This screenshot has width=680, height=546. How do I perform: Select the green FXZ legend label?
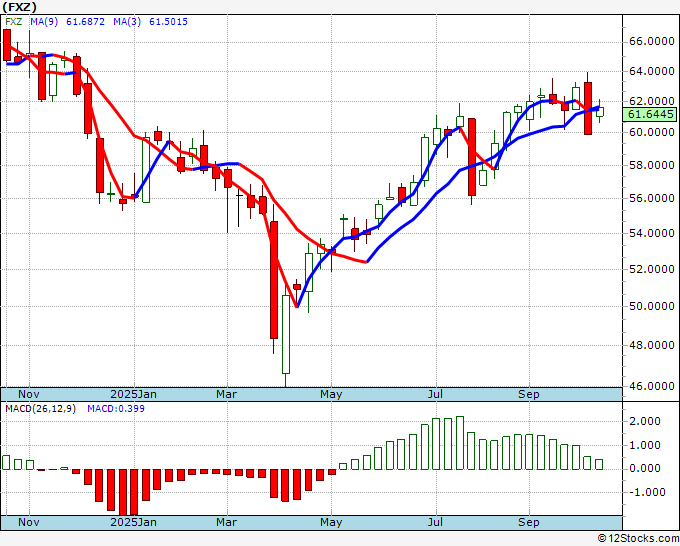tap(14, 22)
